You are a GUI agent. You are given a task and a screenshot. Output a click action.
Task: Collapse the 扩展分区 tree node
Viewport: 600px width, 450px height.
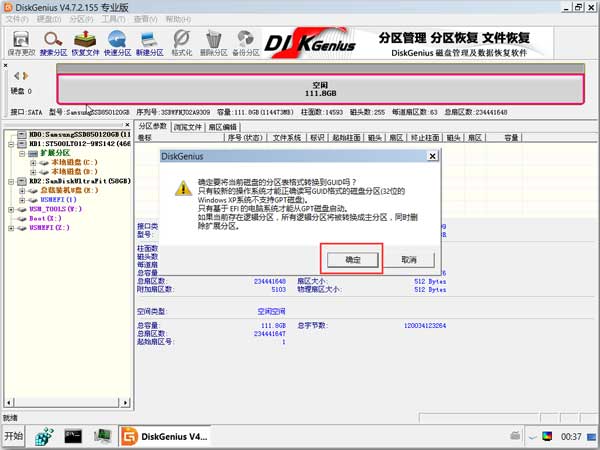22,153
